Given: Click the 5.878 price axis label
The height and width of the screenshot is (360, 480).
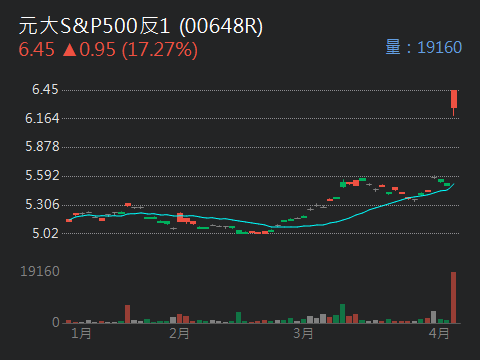Looking at the screenshot, I should pyautogui.click(x=42, y=147).
